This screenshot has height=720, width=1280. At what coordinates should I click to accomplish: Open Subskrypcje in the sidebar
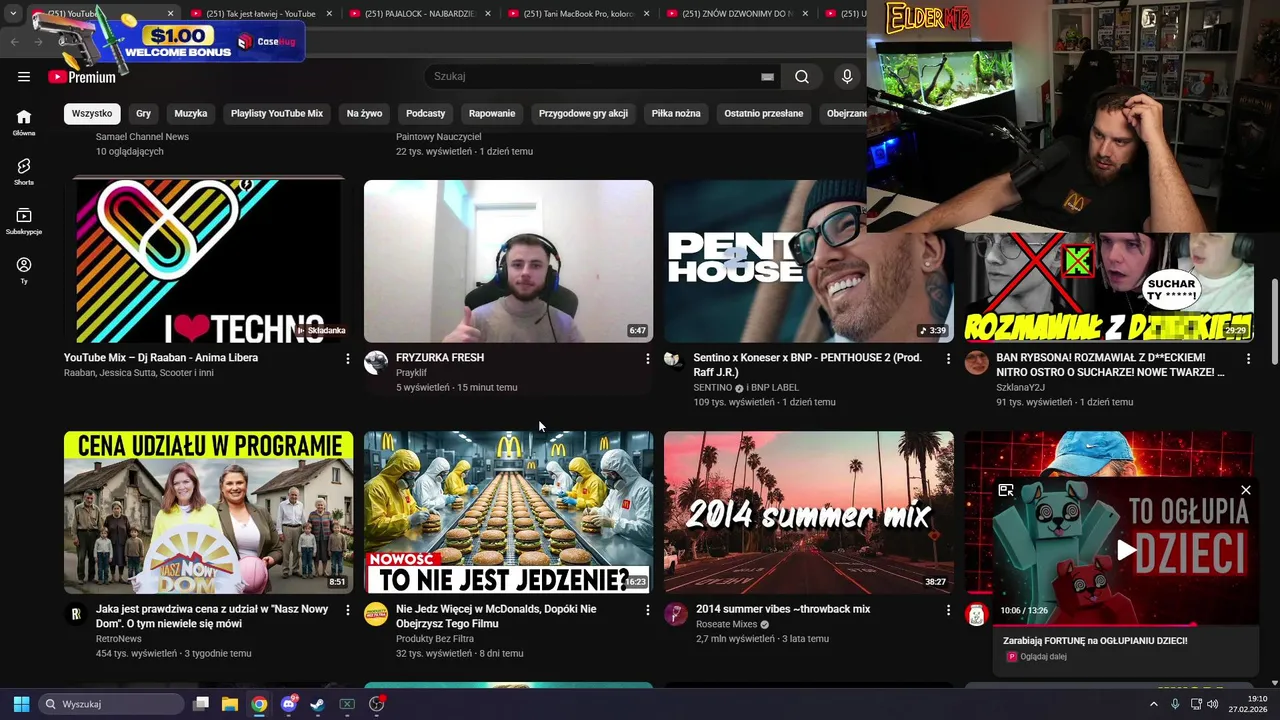coord(24,221)
